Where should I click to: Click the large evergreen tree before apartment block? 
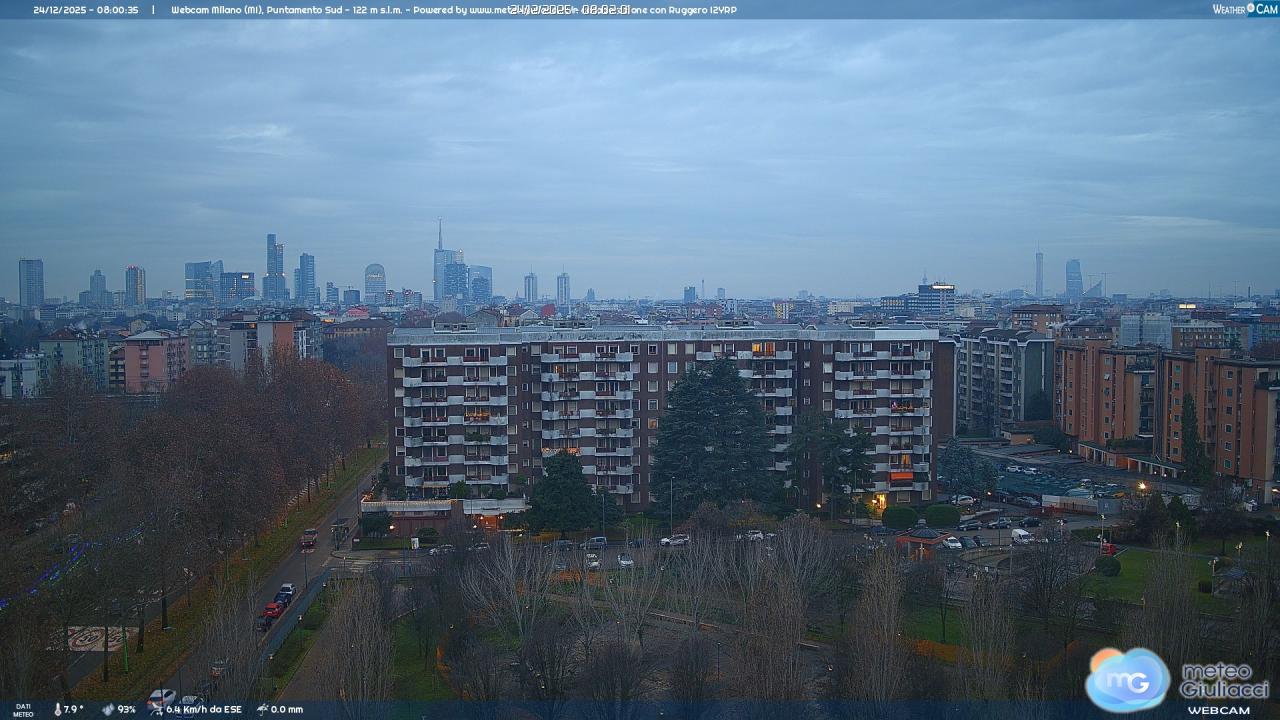tap(712, 440)
